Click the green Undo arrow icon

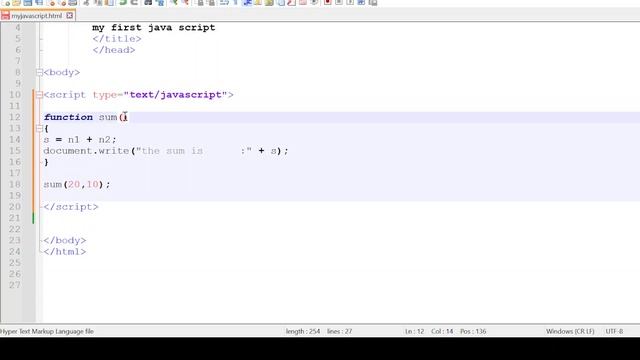(x=122, y=2)
